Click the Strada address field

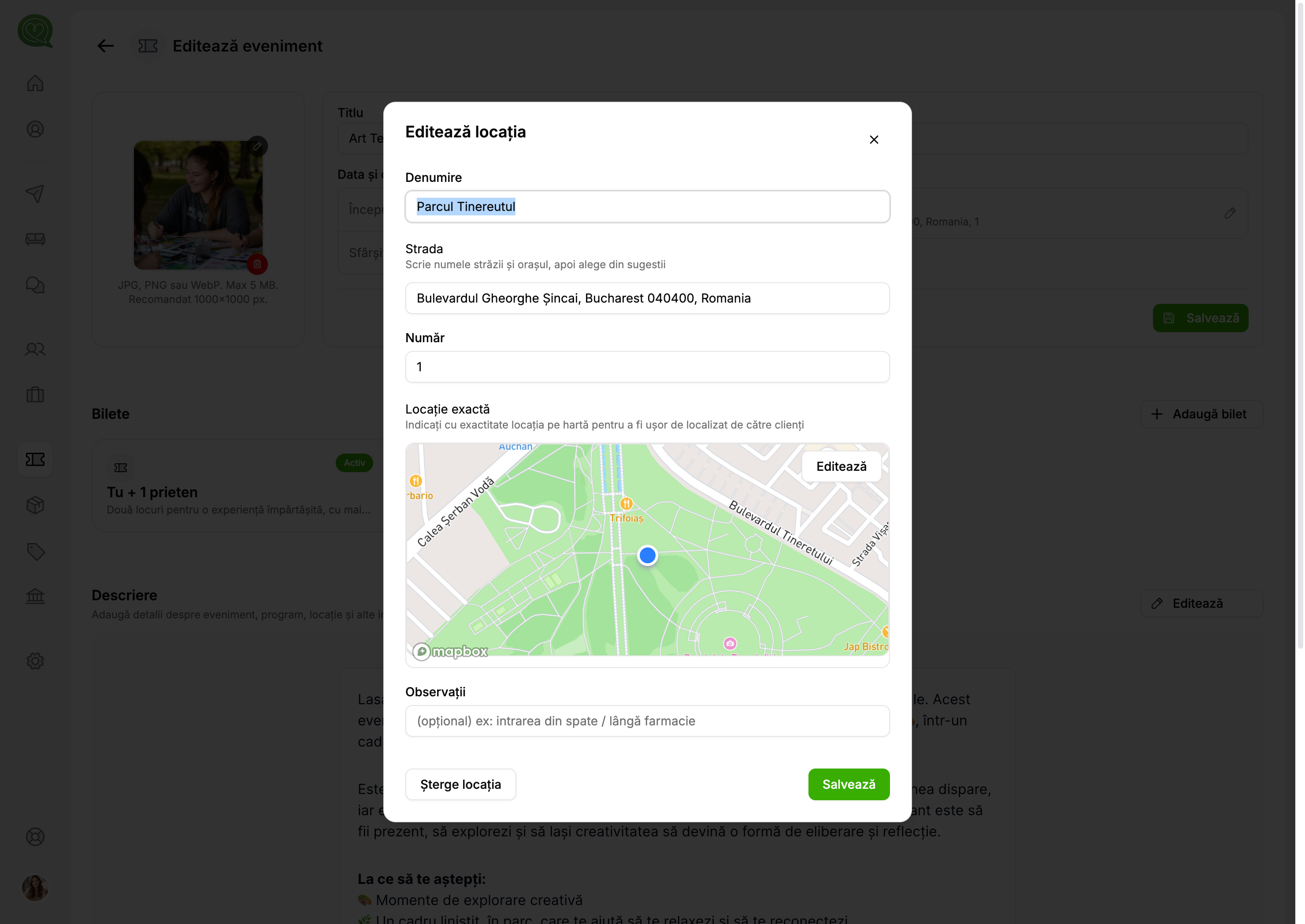(647, 298)
